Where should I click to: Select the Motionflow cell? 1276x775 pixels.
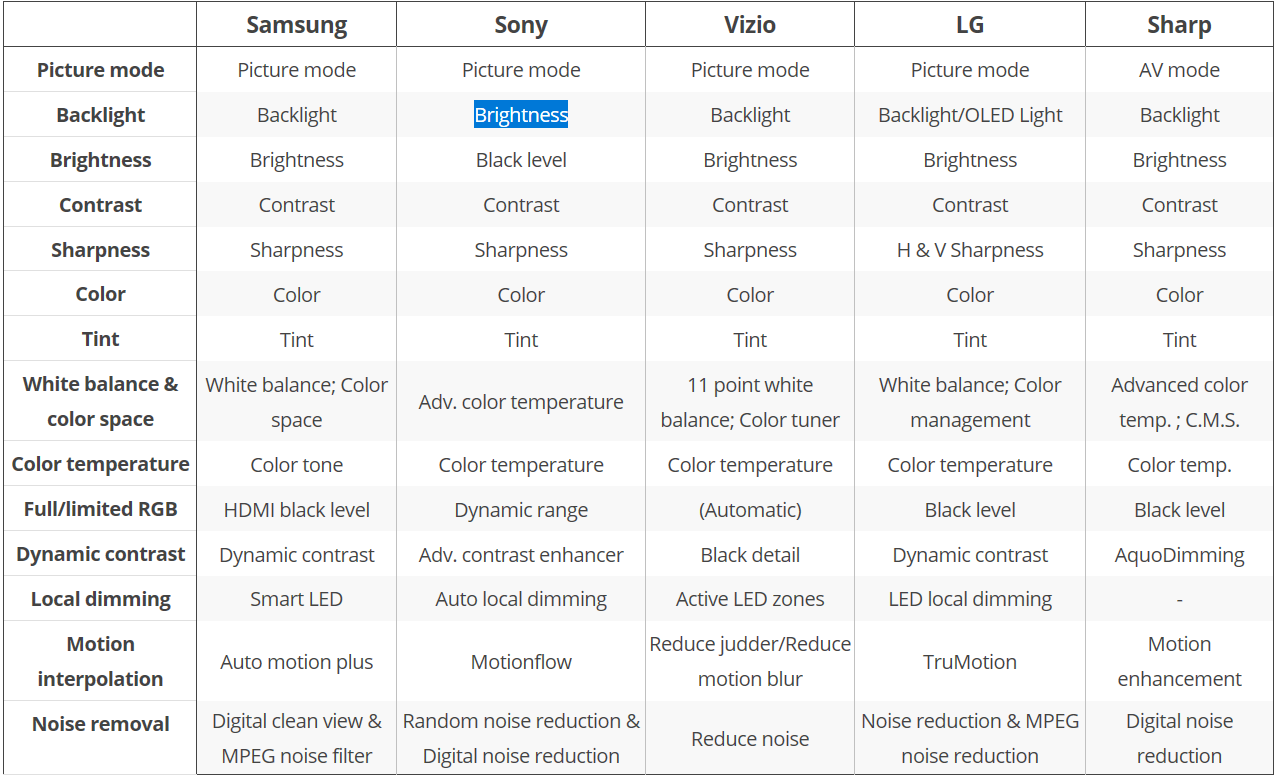pos(521,662)
